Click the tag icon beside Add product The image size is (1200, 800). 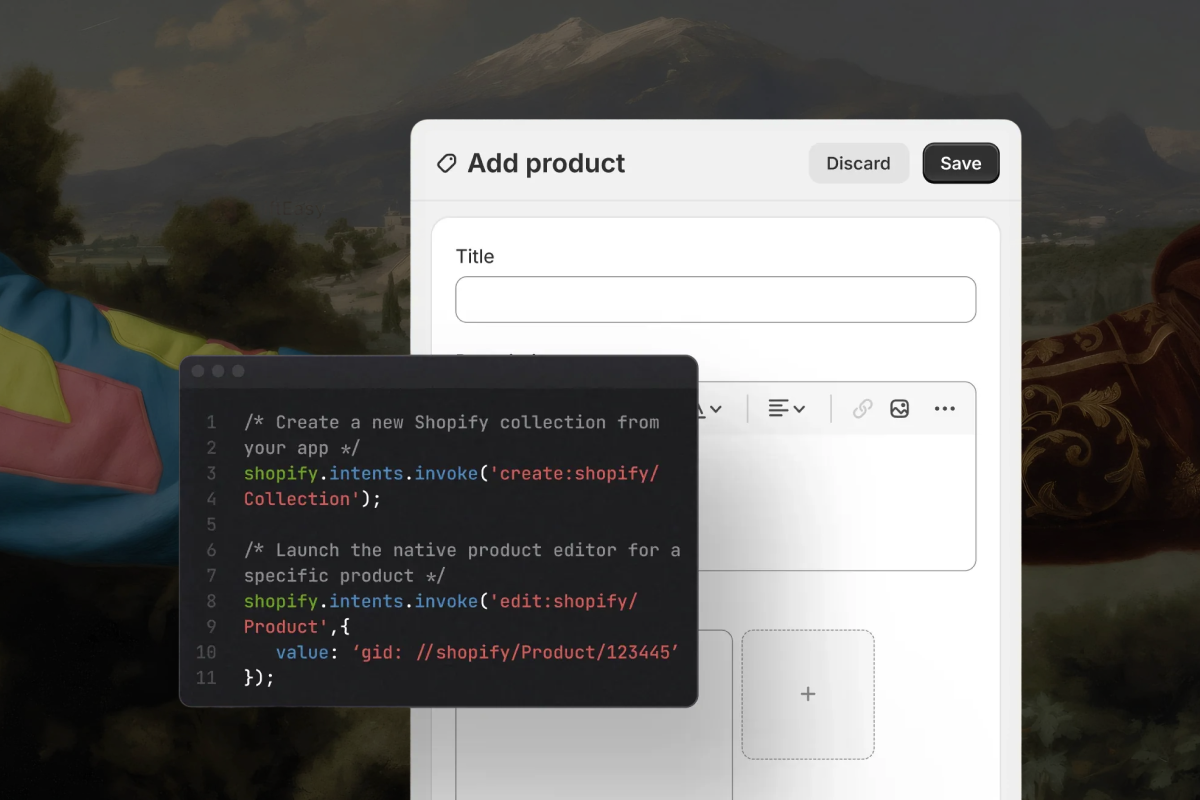click(x=446, y=163)
